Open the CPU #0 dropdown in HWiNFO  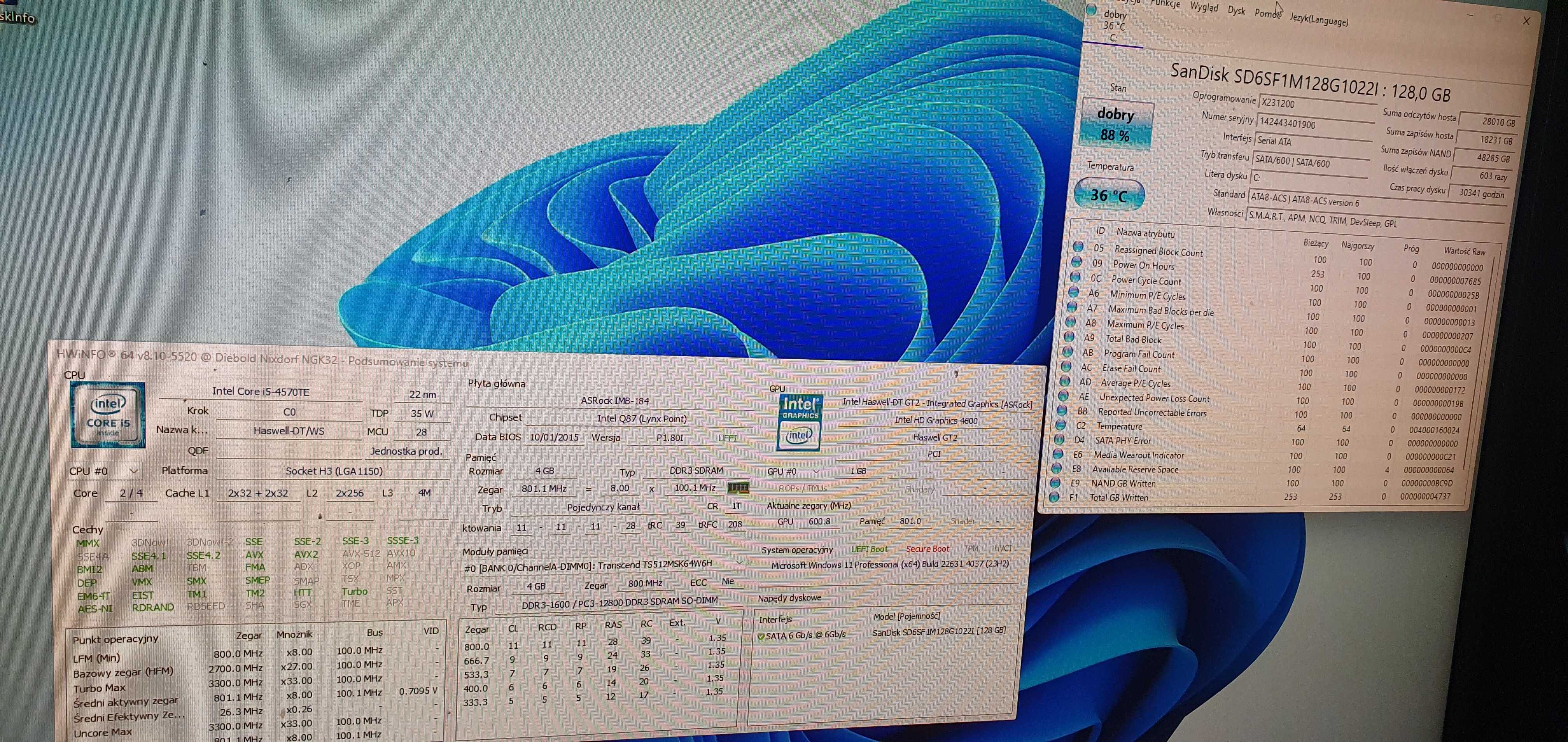tap(104, 471)
